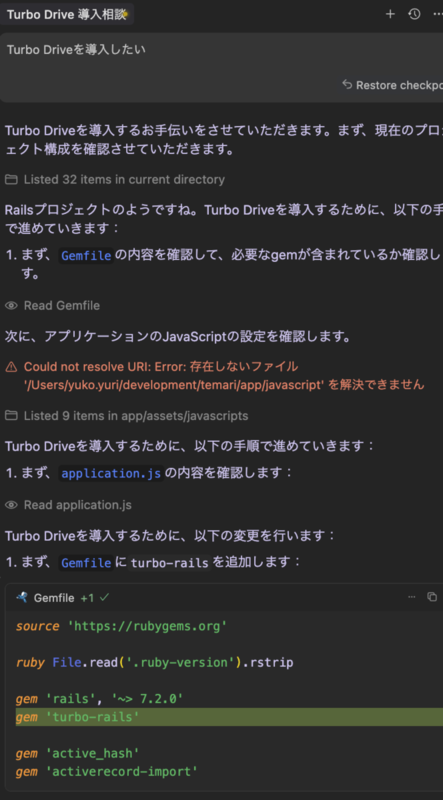Click folder icon beside Listed 32 items
Image resolution: width=443 pixels, height=800 pixels.
click(x=10, y=180)
